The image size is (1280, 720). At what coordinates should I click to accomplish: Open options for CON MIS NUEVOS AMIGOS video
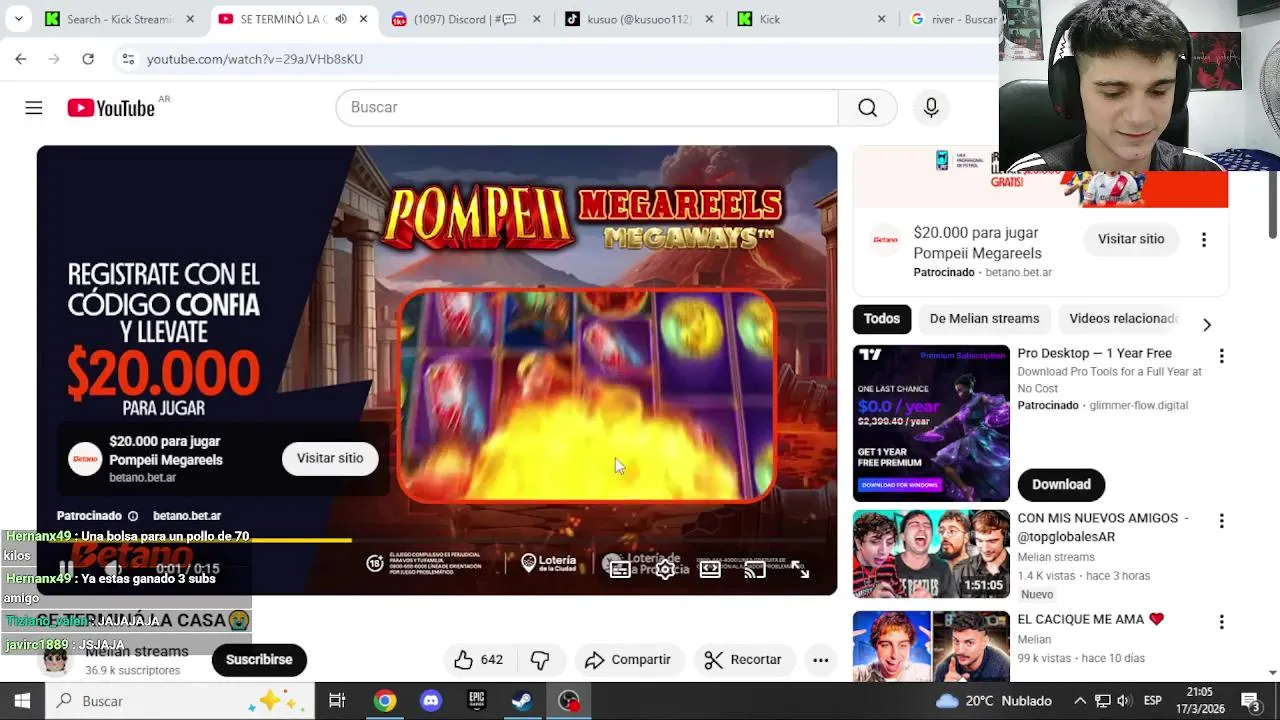pos(1221,521)
